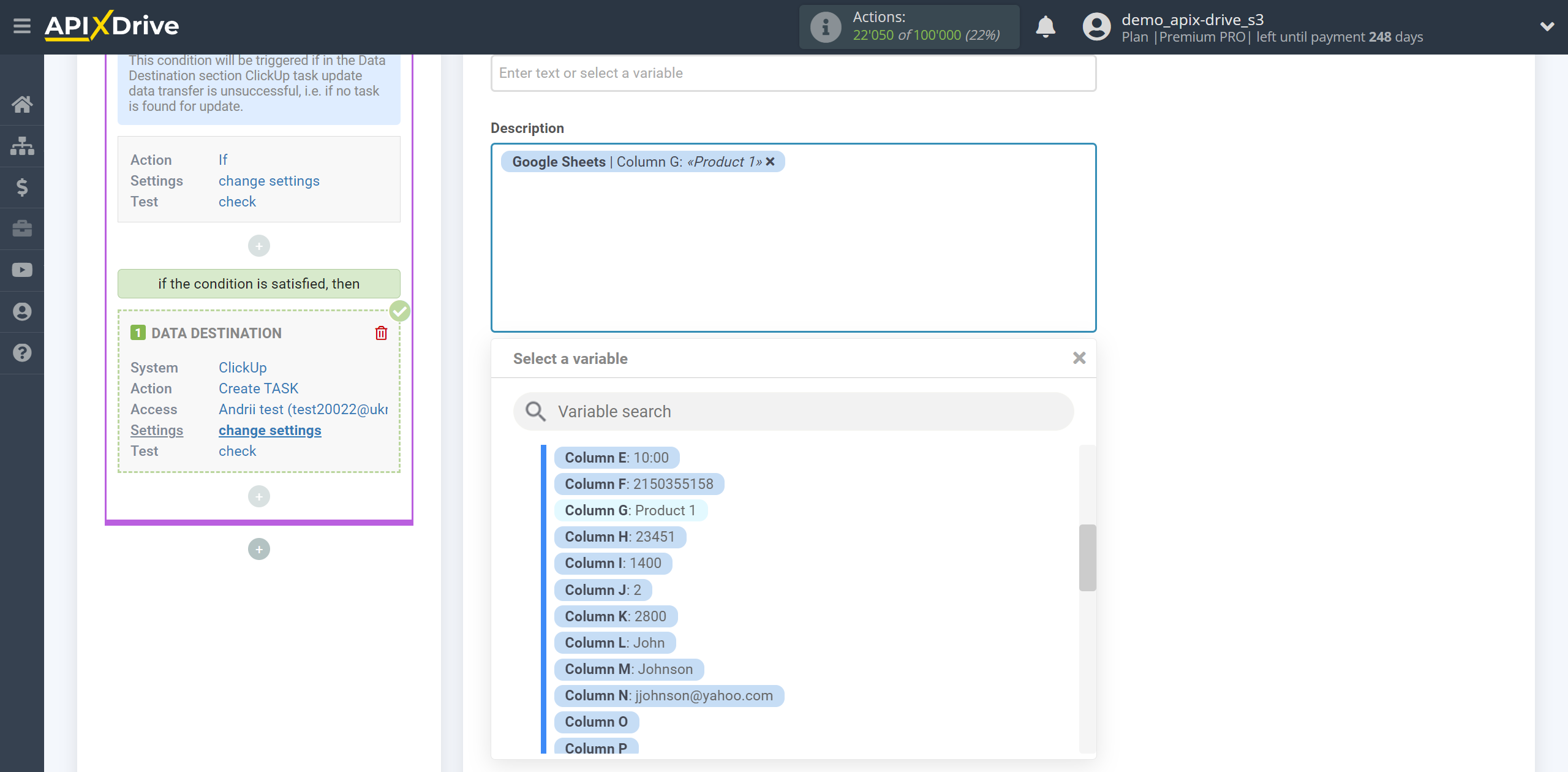
Task: Open connections sitemap icon in sidebar
Action: (22, 146)
